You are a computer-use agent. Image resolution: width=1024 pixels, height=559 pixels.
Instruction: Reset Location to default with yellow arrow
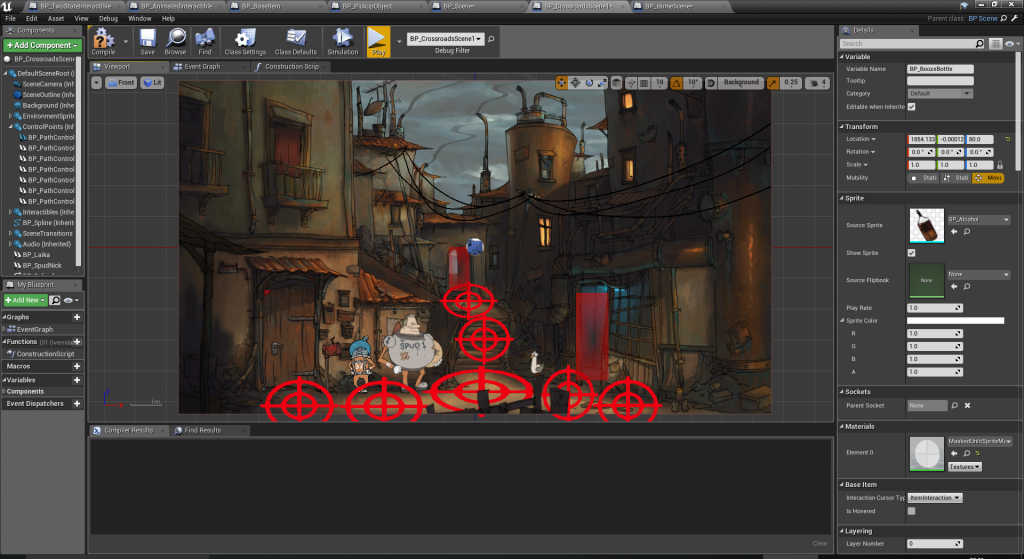click(1008, 139)
